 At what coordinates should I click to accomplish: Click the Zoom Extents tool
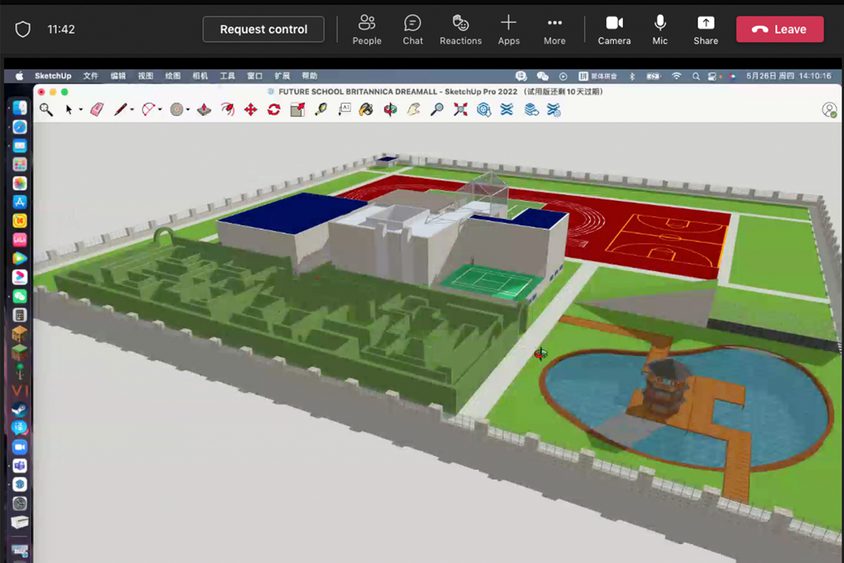[460, 110]
